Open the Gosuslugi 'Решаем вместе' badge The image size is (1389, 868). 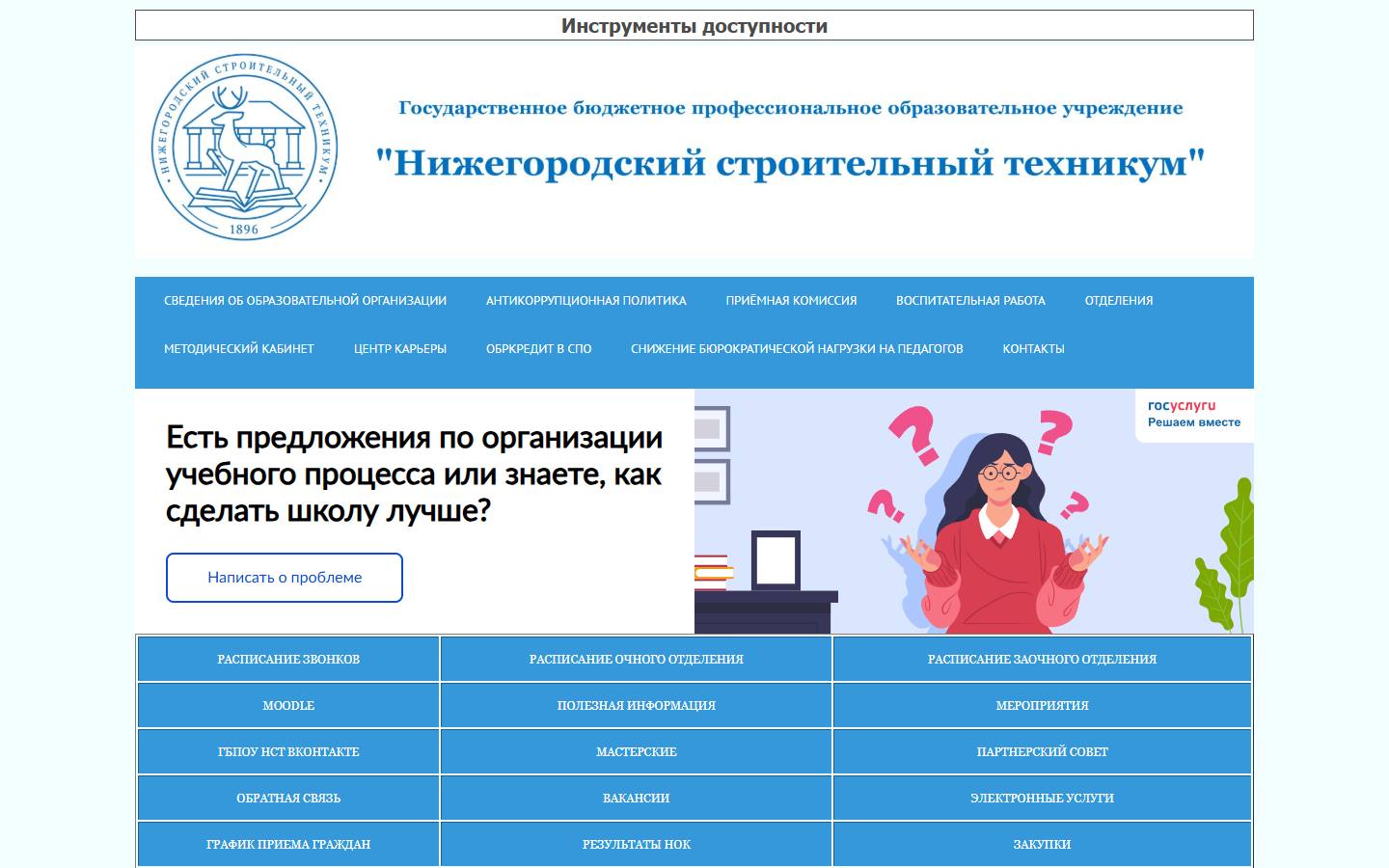click(x=1194, y=416)
